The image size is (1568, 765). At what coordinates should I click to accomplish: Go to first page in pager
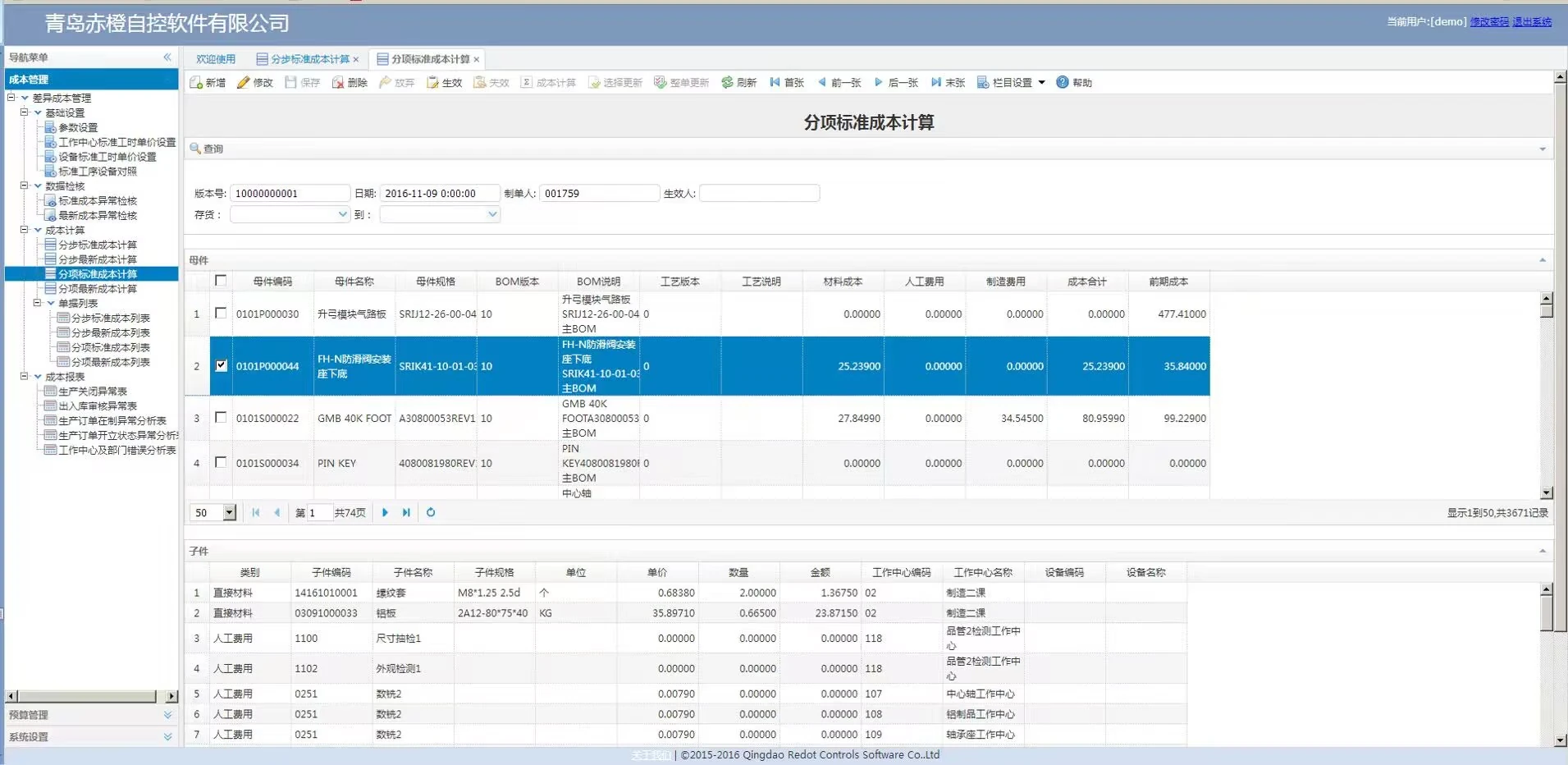tap(256, 512)
